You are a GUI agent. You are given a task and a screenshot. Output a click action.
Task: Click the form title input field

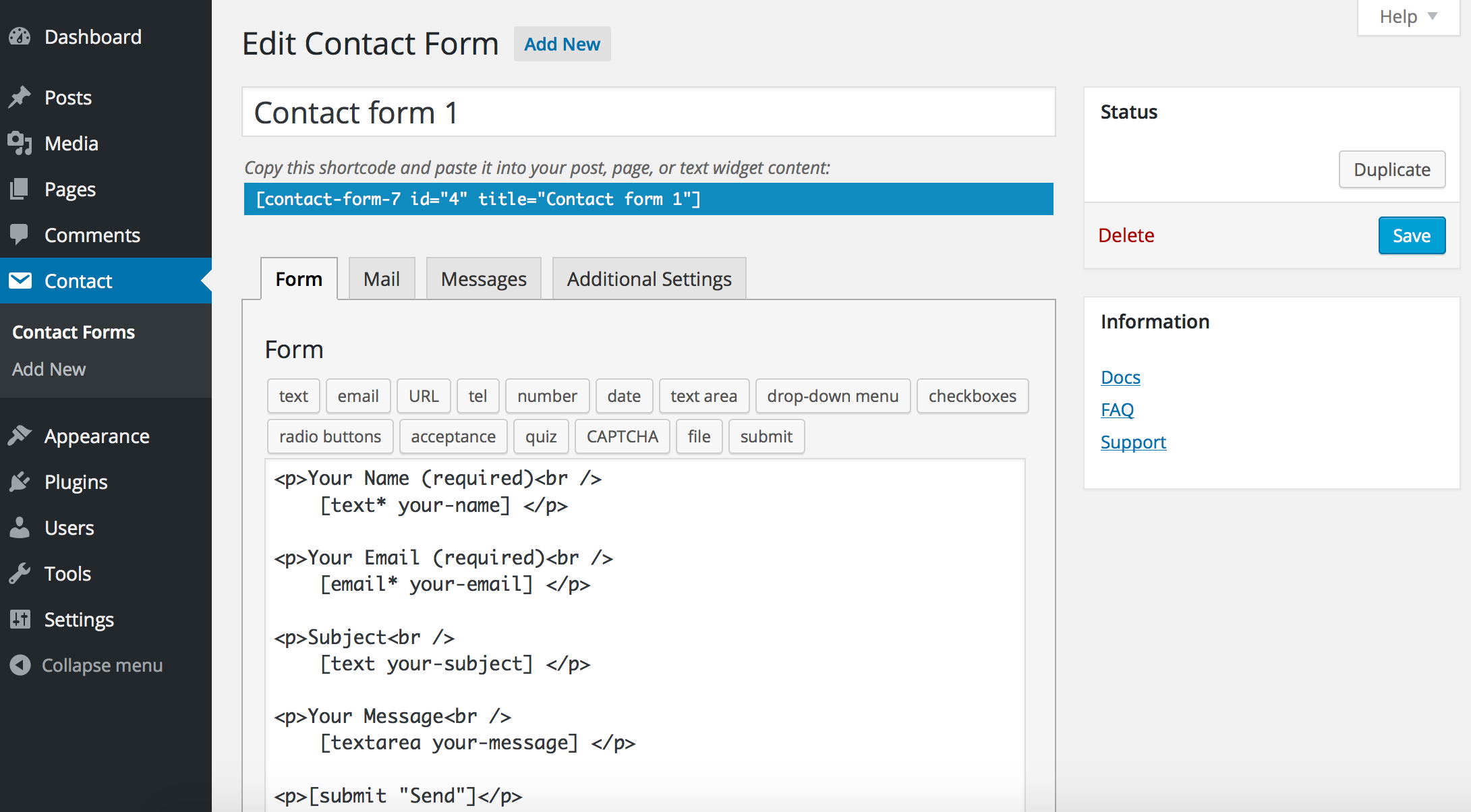click(x=648, y=113)
